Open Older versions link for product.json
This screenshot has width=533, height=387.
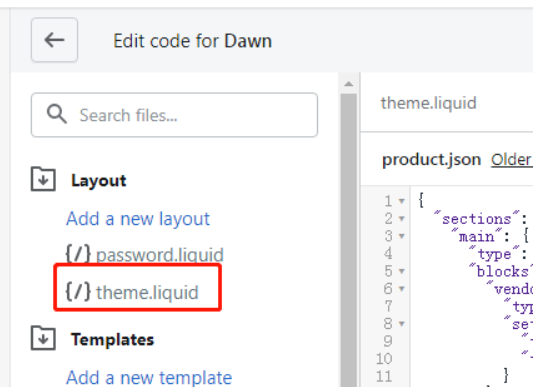[x=512, y=160]
